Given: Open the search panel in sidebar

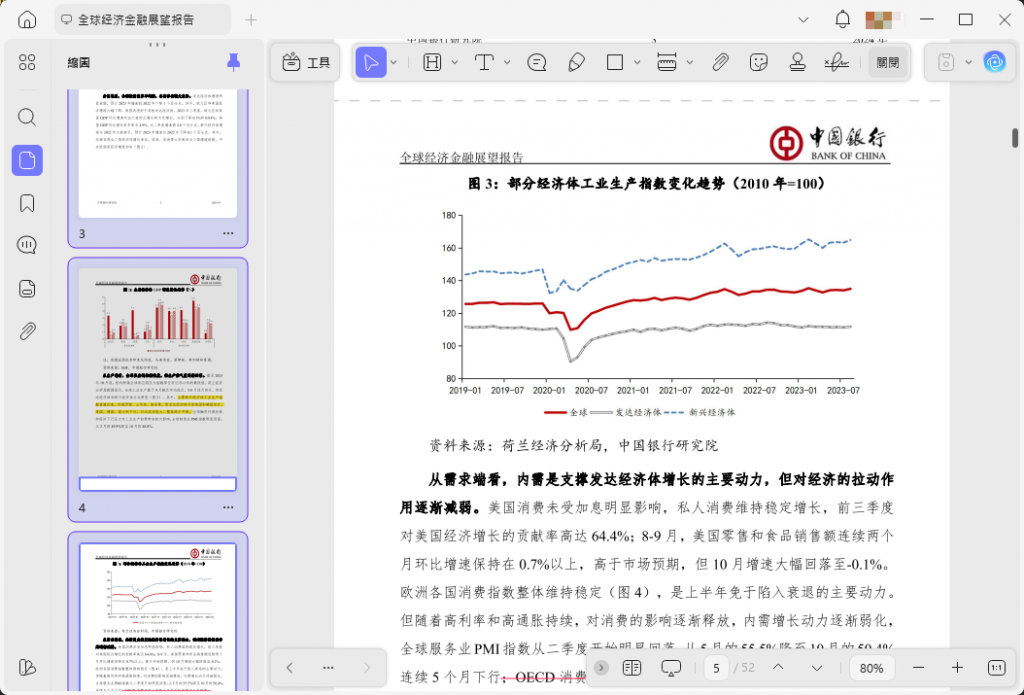Looking at the screenshot, I should (x=27, y=118).
